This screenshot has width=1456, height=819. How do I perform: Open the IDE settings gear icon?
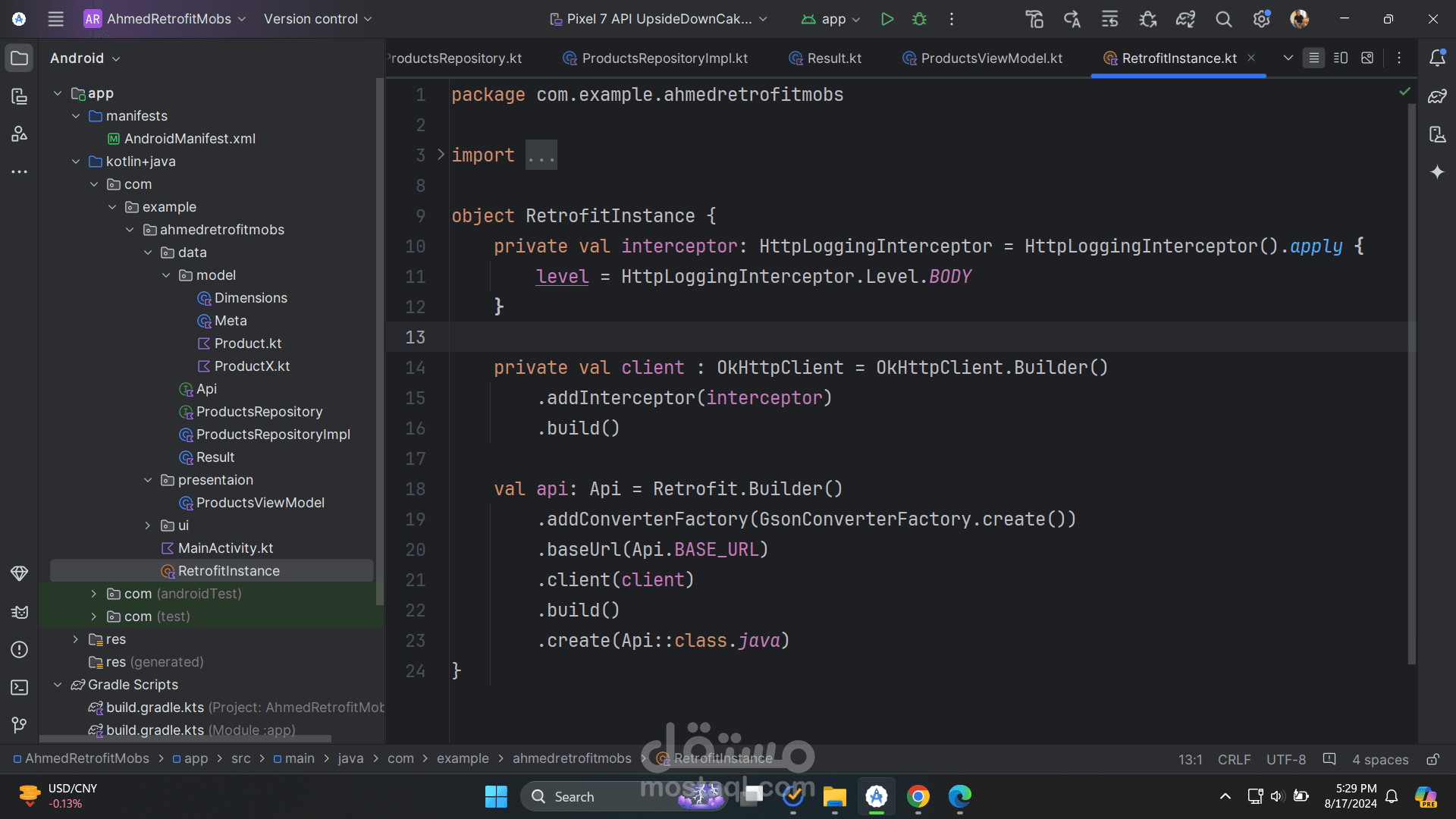(1261, 19)
